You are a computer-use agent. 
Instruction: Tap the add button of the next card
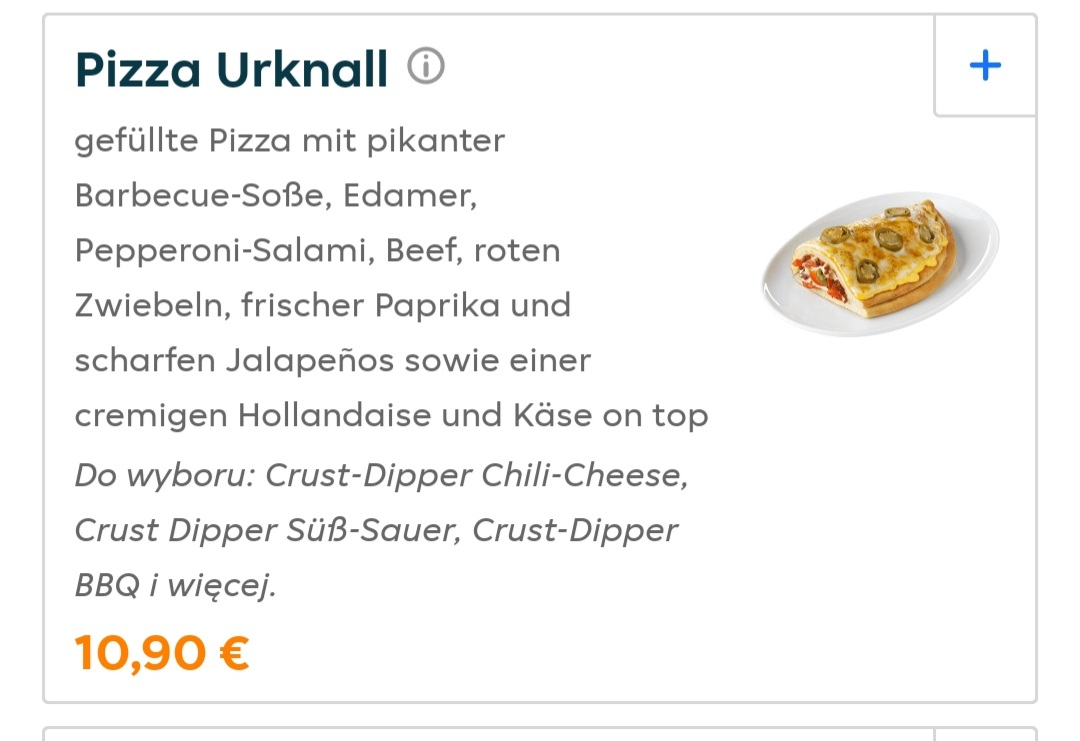985,735
